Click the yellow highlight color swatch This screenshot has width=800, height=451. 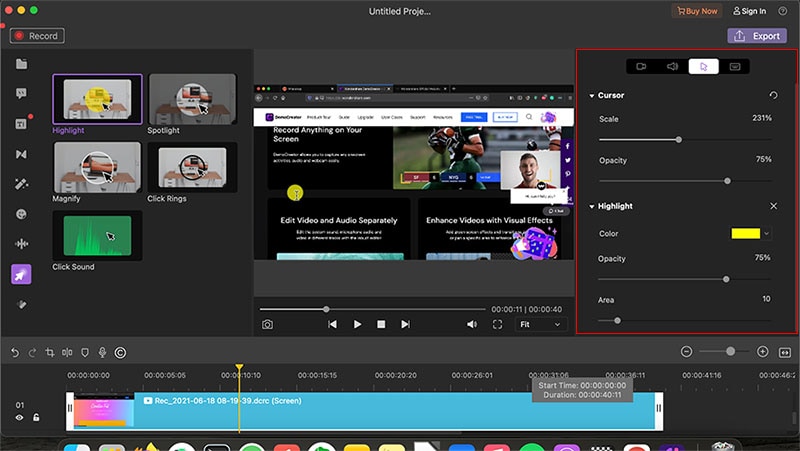745,234
